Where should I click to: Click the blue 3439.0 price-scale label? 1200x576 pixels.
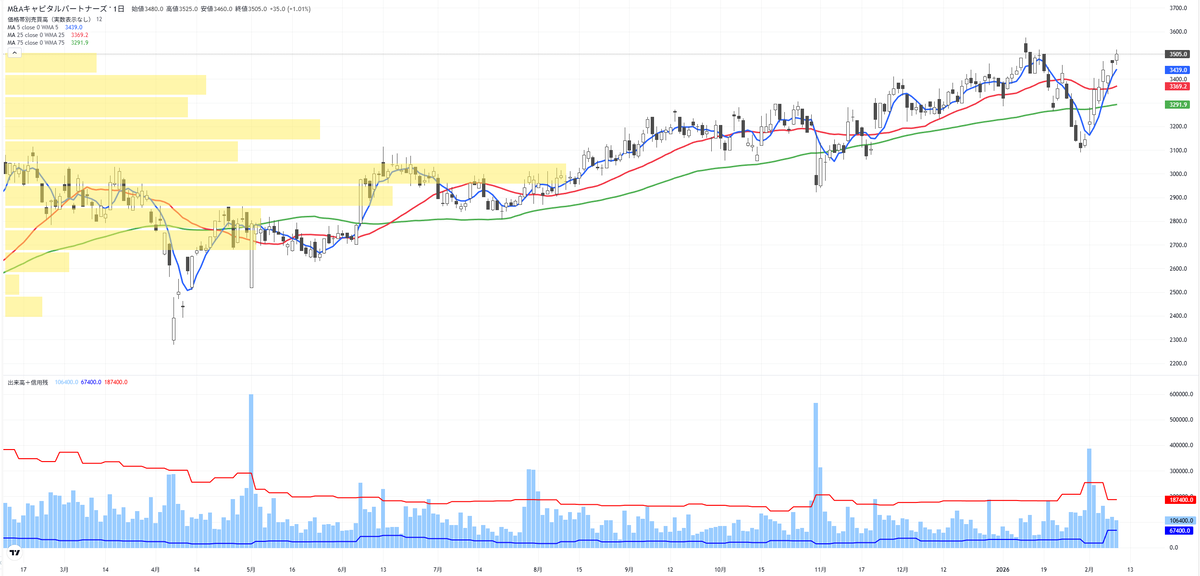(x=1177, y=70)
